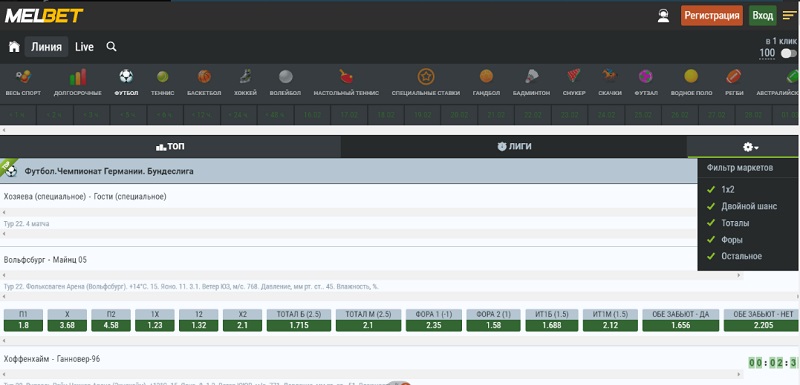Open the customer support headset icon
The width and height of the screenshot is (800, 385).
(663, 16)
